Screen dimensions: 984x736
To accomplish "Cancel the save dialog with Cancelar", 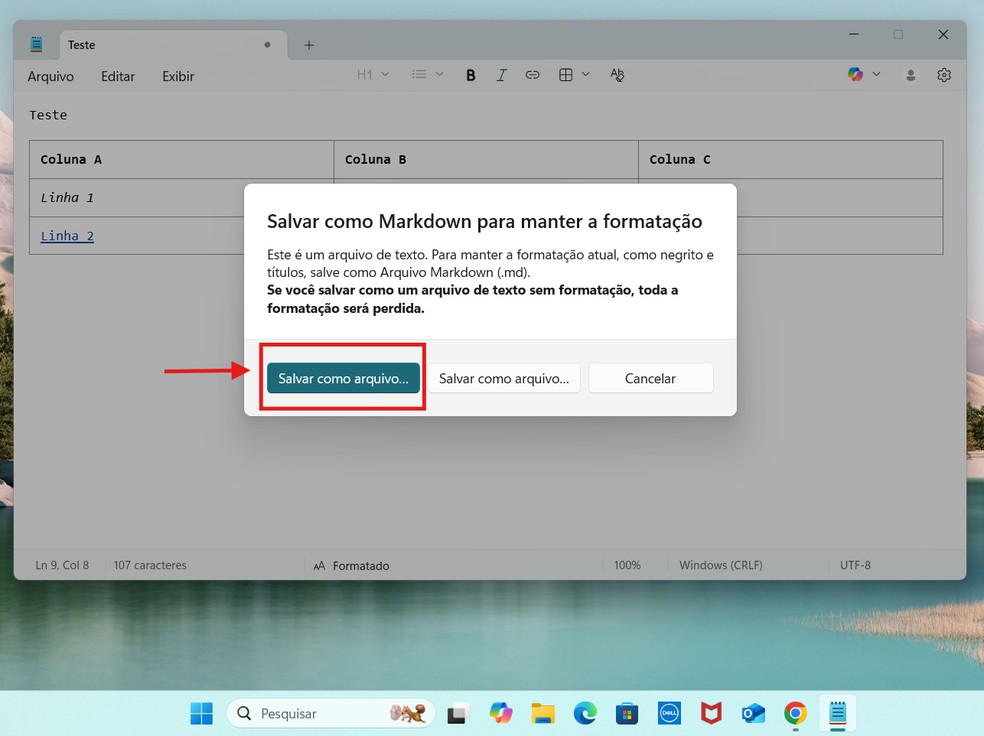I will pos(650,378).
